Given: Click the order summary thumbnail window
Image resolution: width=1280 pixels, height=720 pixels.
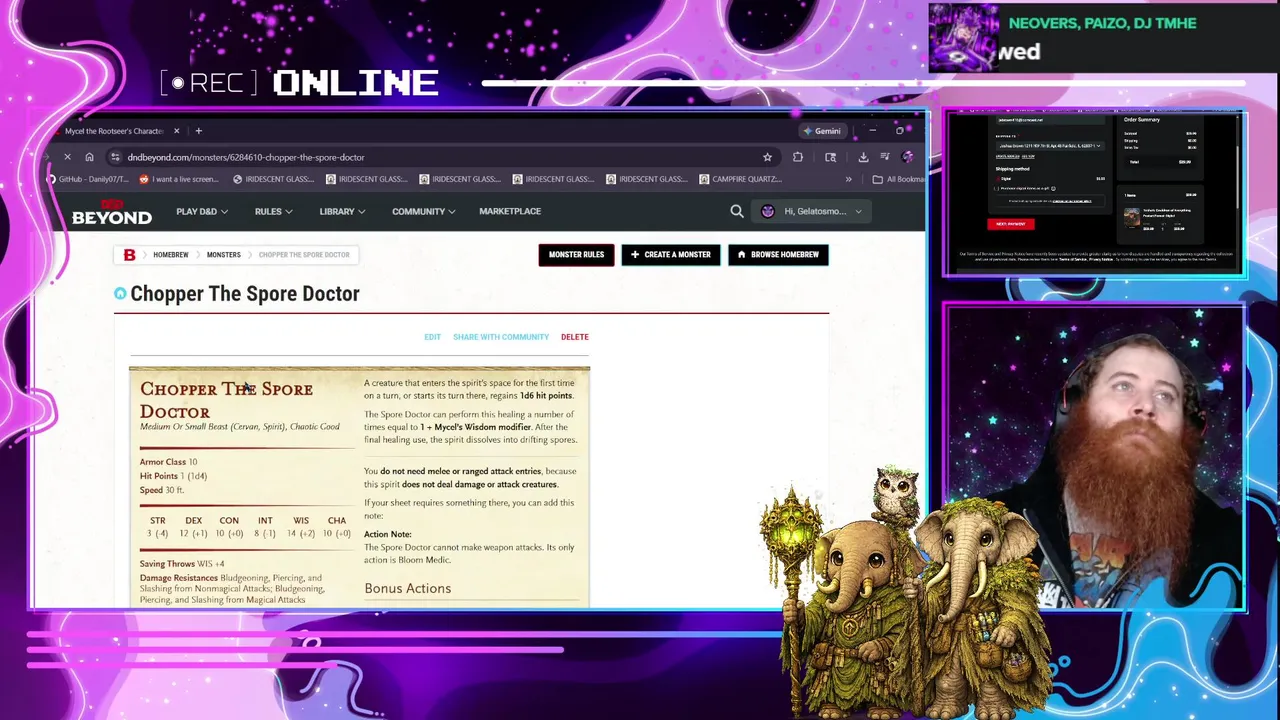Looking at the screenshot, I should point(1095,194).
